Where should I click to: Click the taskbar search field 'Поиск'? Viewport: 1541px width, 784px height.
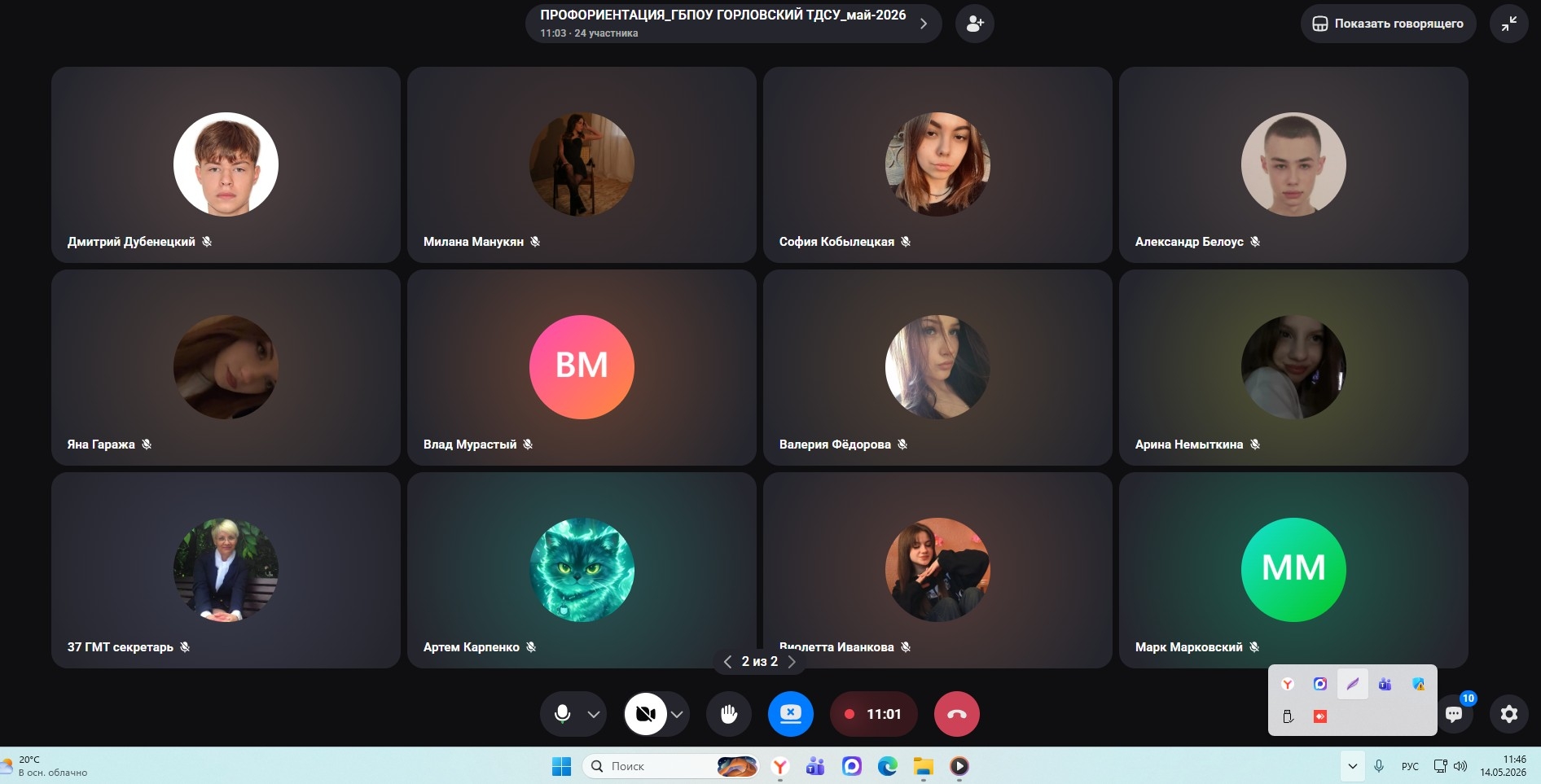click(x=670, y=766)
